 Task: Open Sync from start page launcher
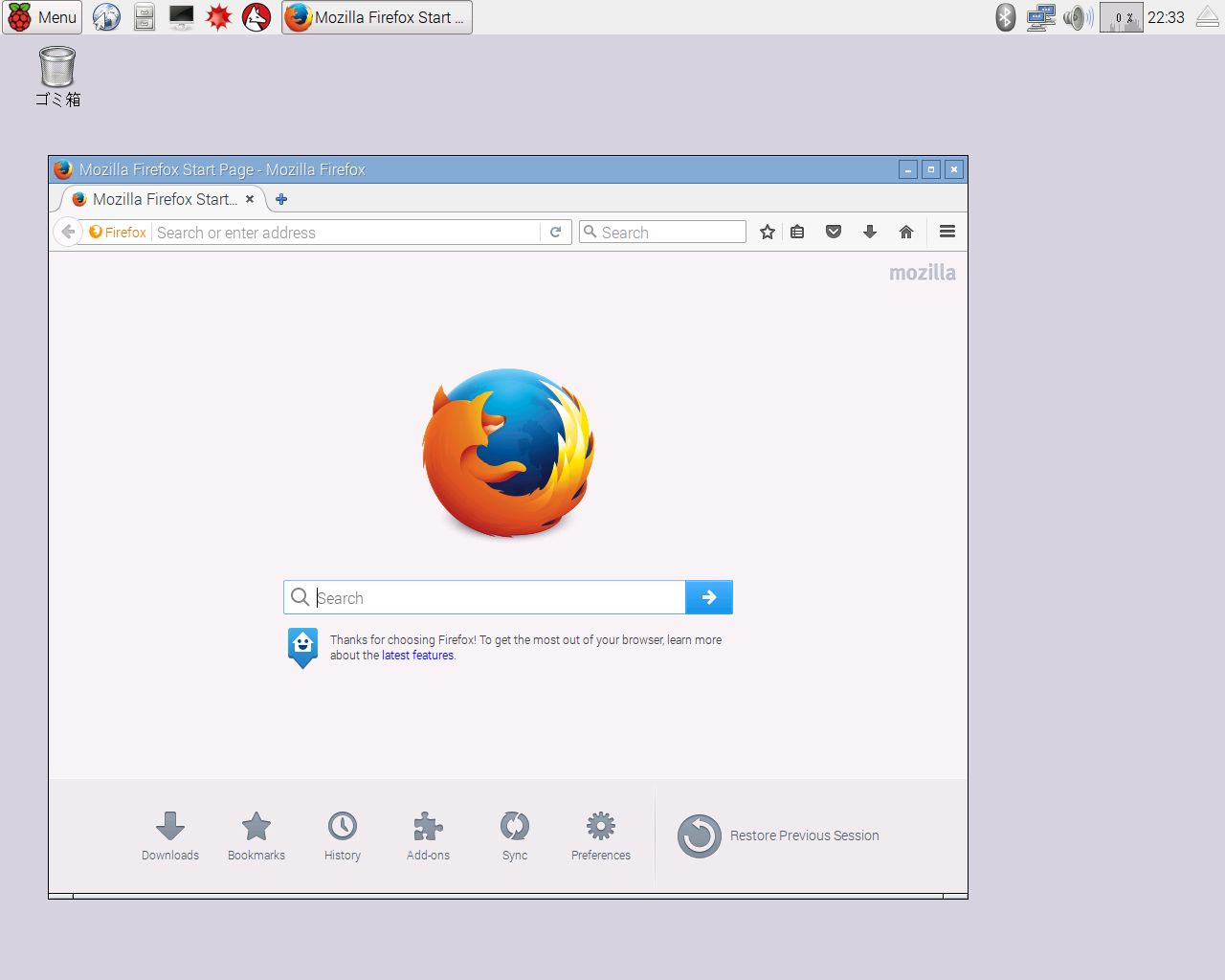(515, 835)
